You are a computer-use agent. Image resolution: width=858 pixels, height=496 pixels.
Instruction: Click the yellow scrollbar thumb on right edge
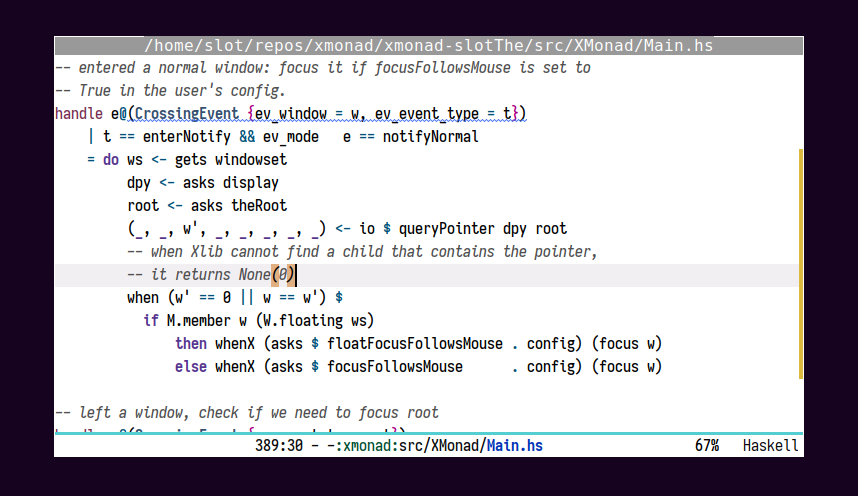pos(801,264)
